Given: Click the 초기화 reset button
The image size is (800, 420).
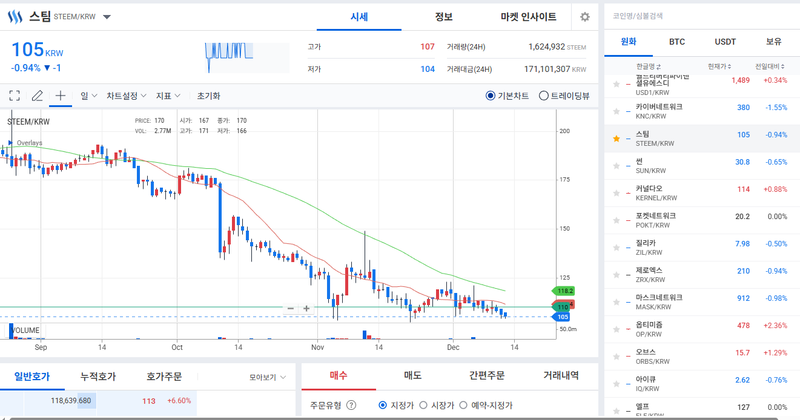Looking at the screenshot, I should click(208, 96).
